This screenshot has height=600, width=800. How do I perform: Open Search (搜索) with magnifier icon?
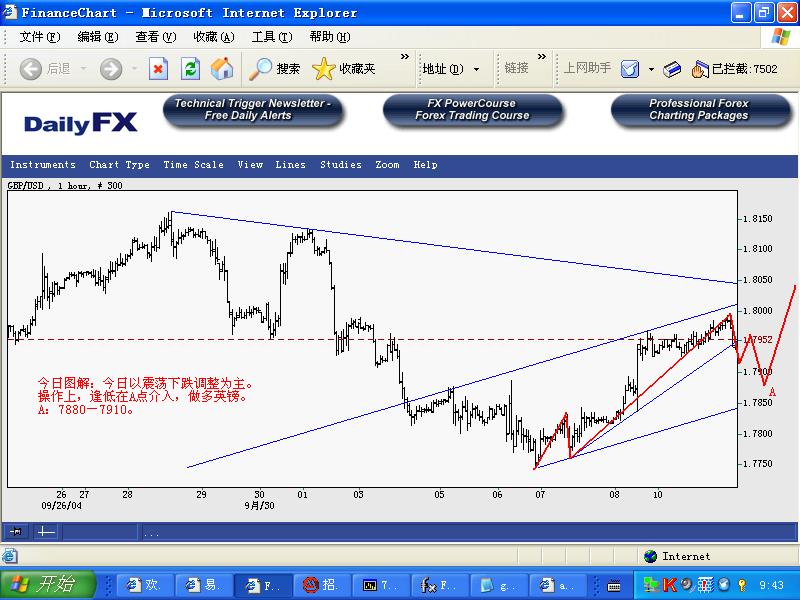tap(260, 68)
